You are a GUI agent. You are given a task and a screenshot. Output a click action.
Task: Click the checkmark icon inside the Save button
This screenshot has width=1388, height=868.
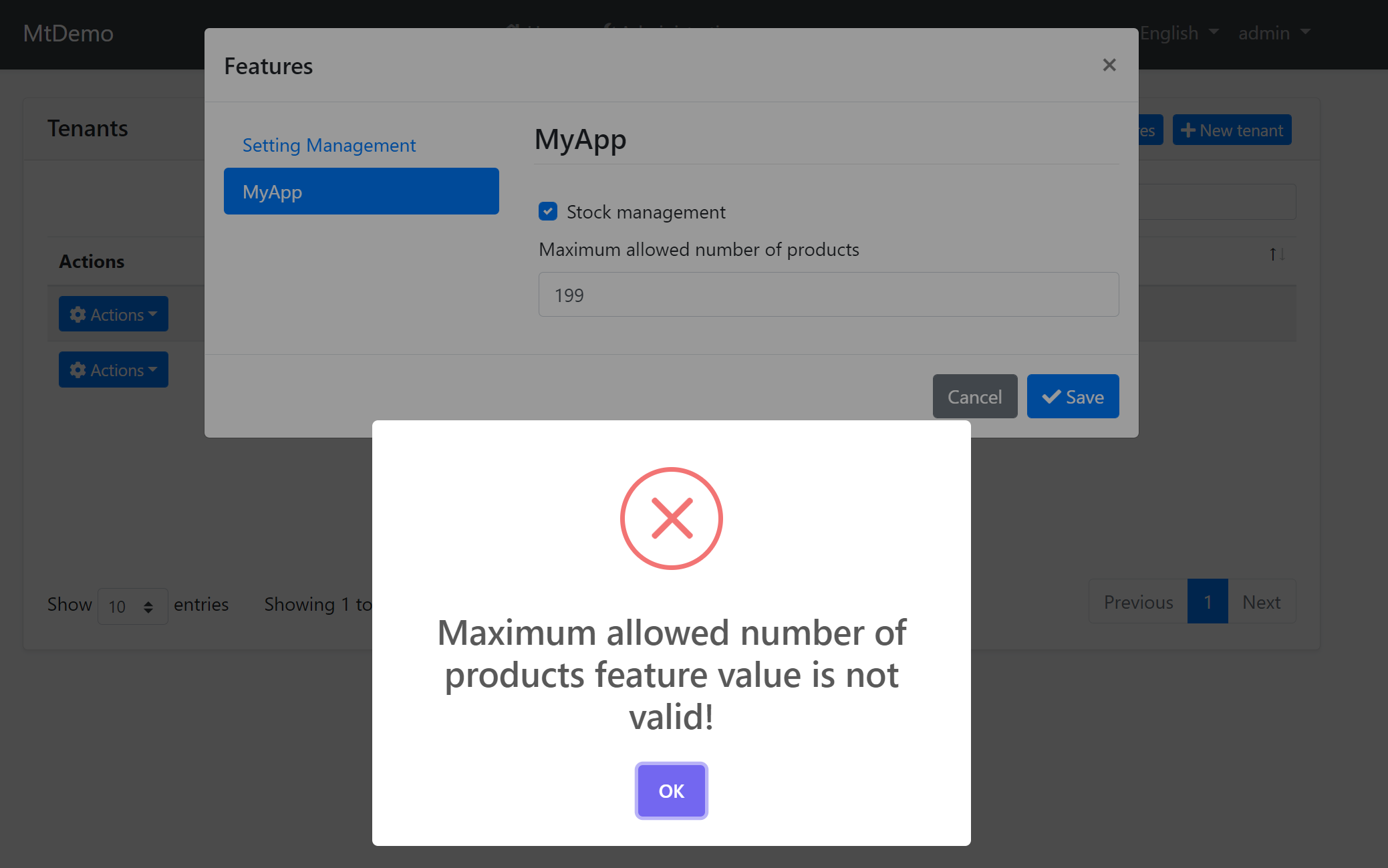pos(1051,396)
